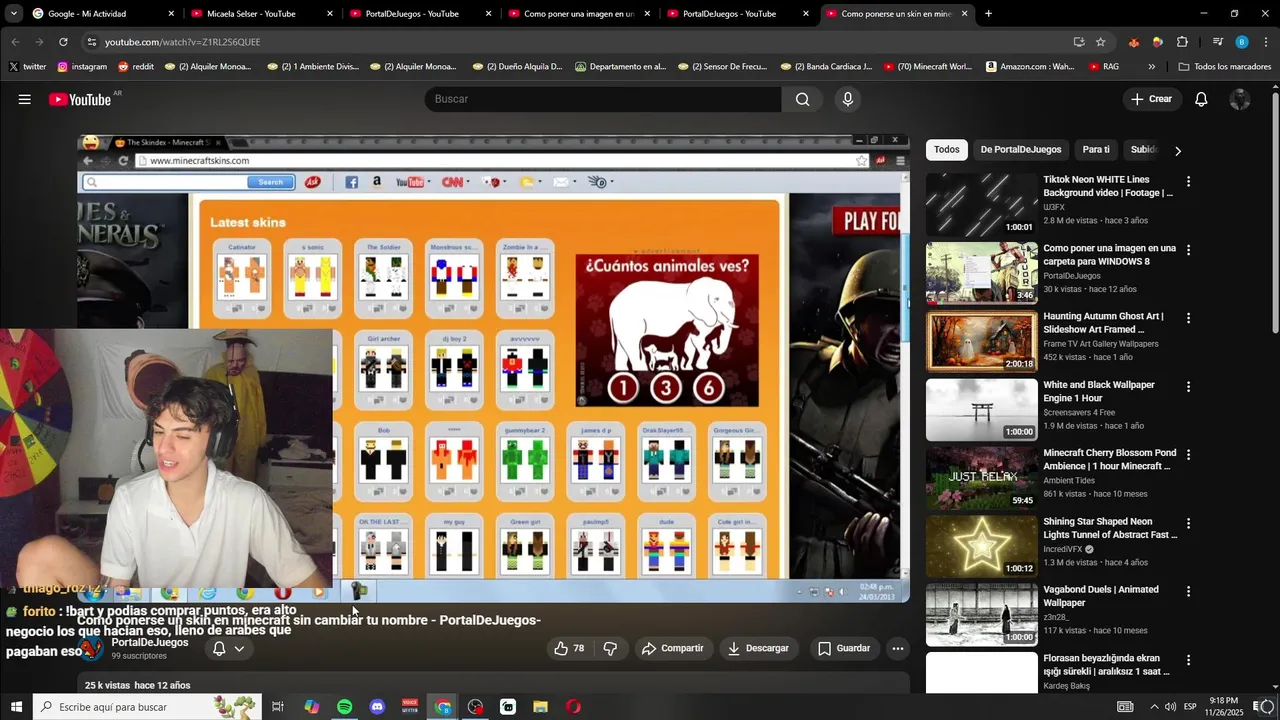The width and height of the screenshot is (1280, 720).
Task: Select the Para ti filter chip
Action: pos(1096,150)
